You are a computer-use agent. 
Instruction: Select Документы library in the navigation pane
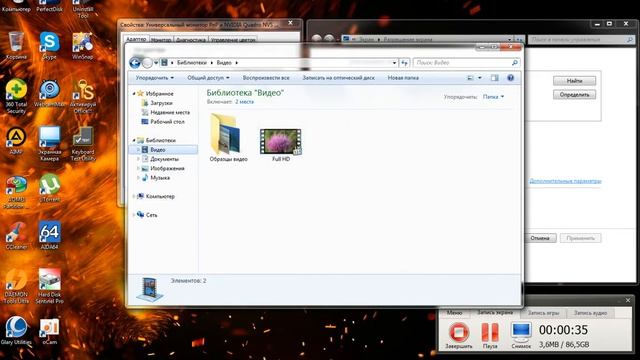(x=164, y=159)
